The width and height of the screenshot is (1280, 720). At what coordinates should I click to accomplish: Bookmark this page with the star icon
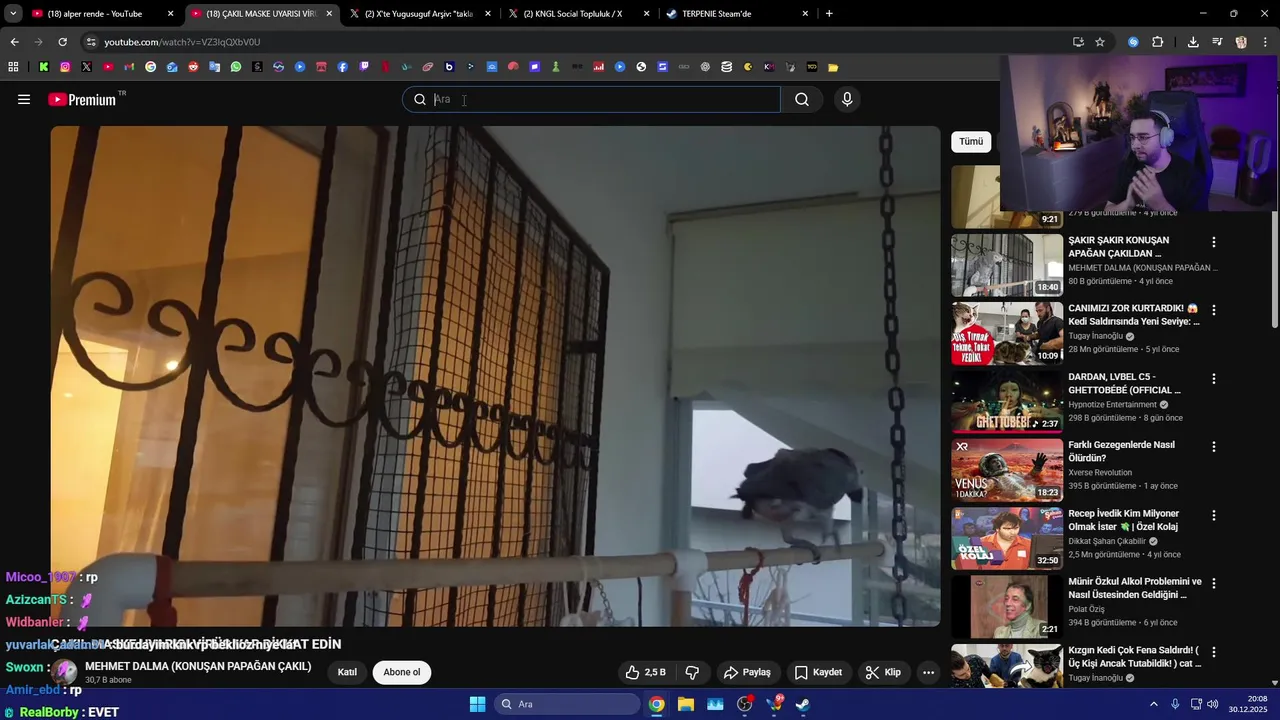click(1100, 42)
